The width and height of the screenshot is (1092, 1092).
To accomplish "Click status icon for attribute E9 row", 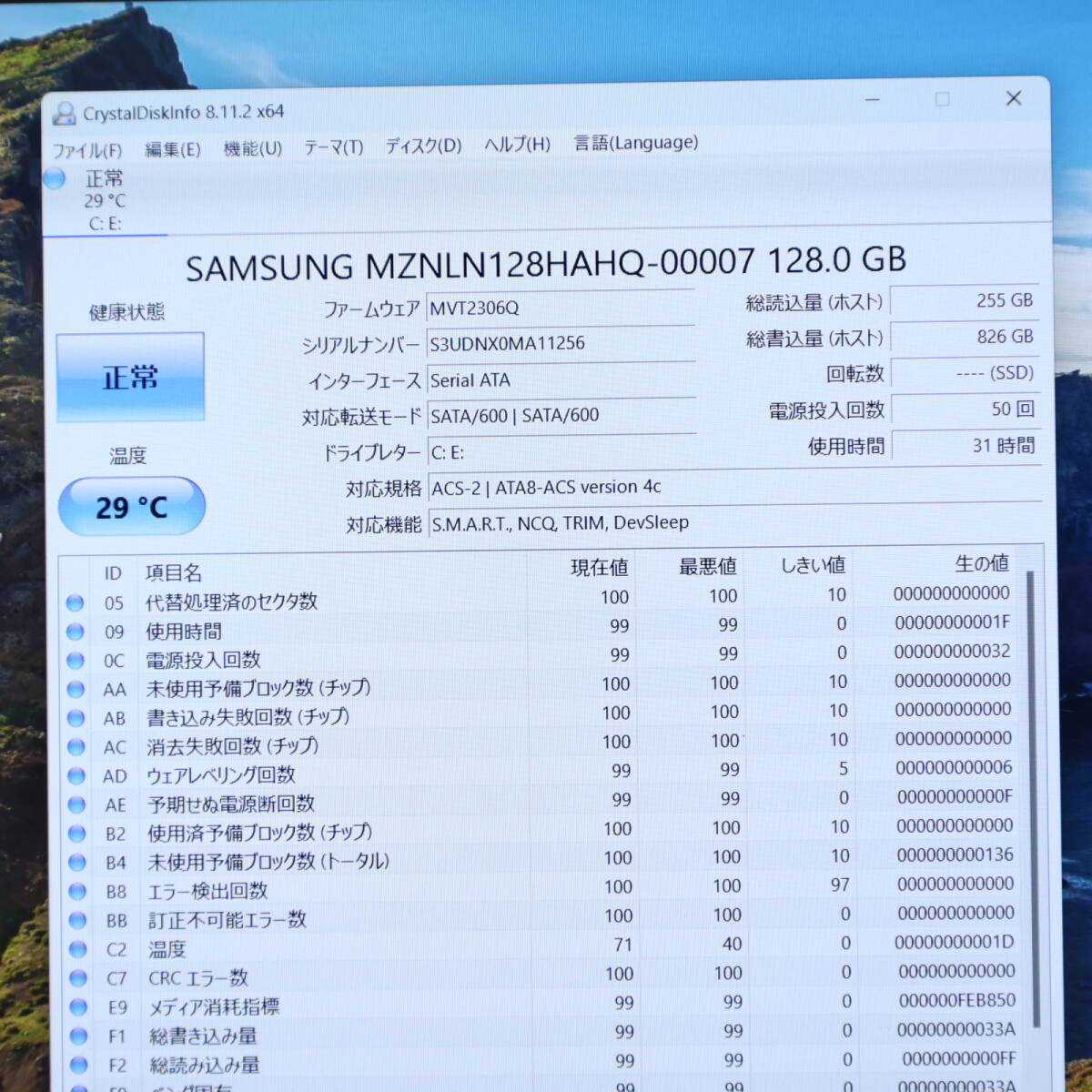I will point(78,1007).
